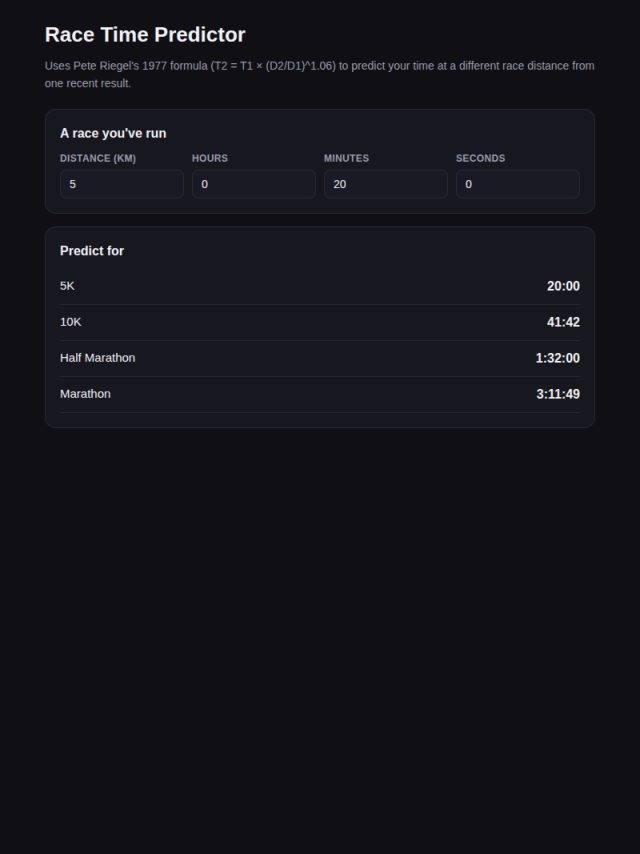Click the 1:32:00 half marathon time
Image resolution: width=640 pixels, height=854 pixels.
[558, 358]
